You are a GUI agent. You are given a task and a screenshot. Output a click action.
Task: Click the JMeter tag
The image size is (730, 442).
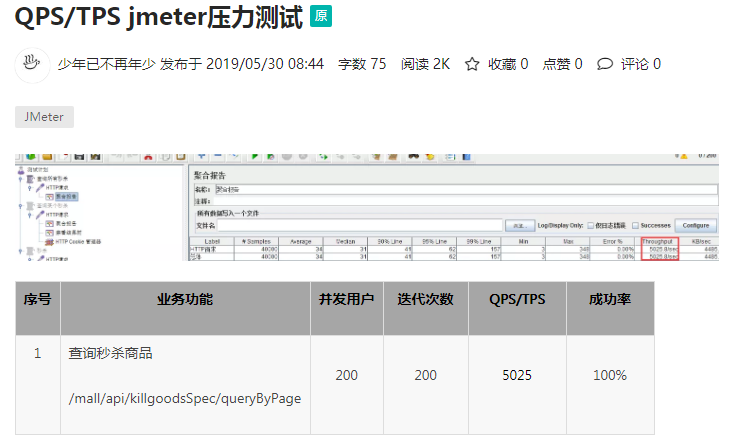coord(44,117)
